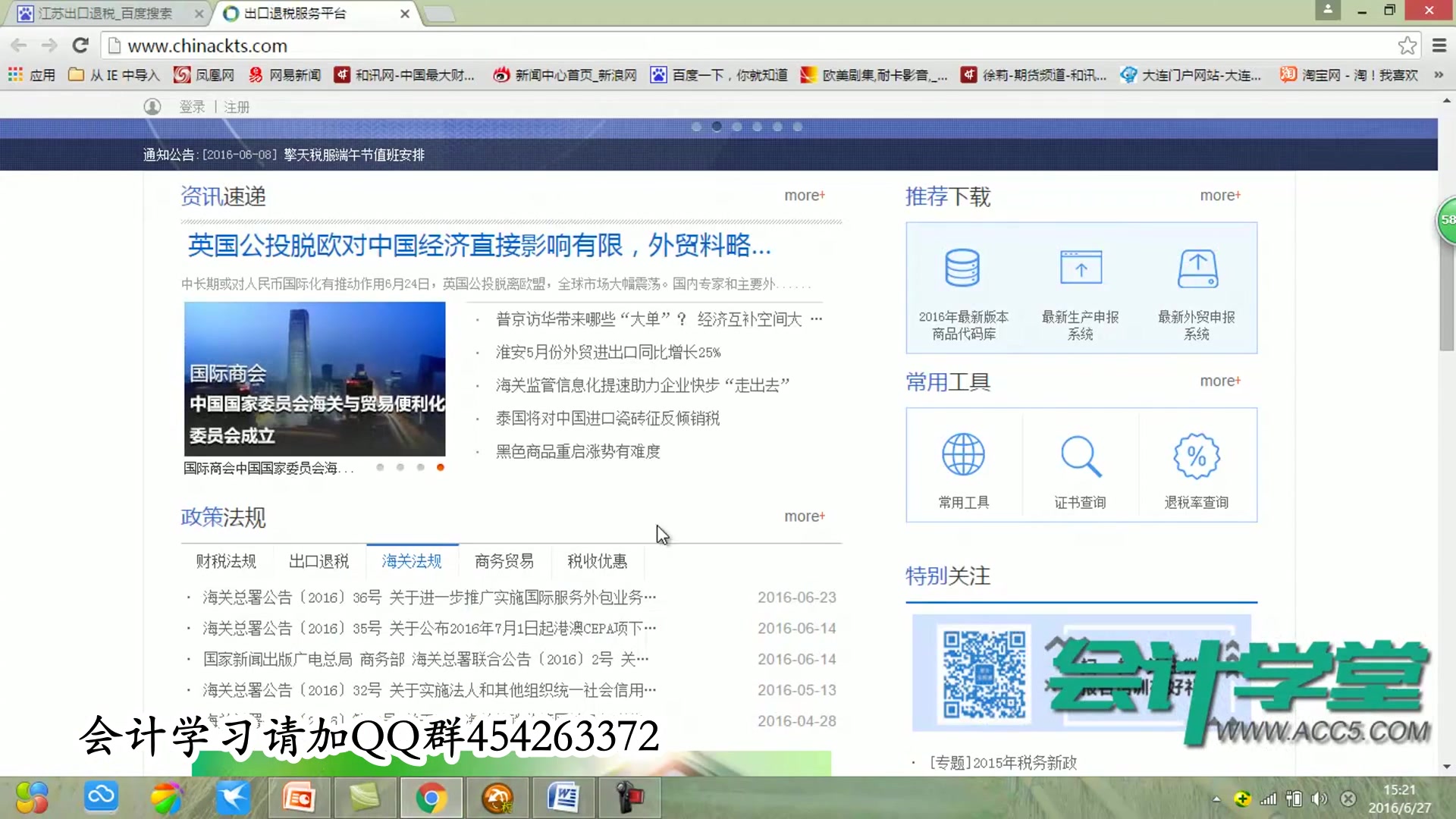Launch Word from the taskbar
Viewport: 1456px width, 819px height.
click(x=563, y=798)
